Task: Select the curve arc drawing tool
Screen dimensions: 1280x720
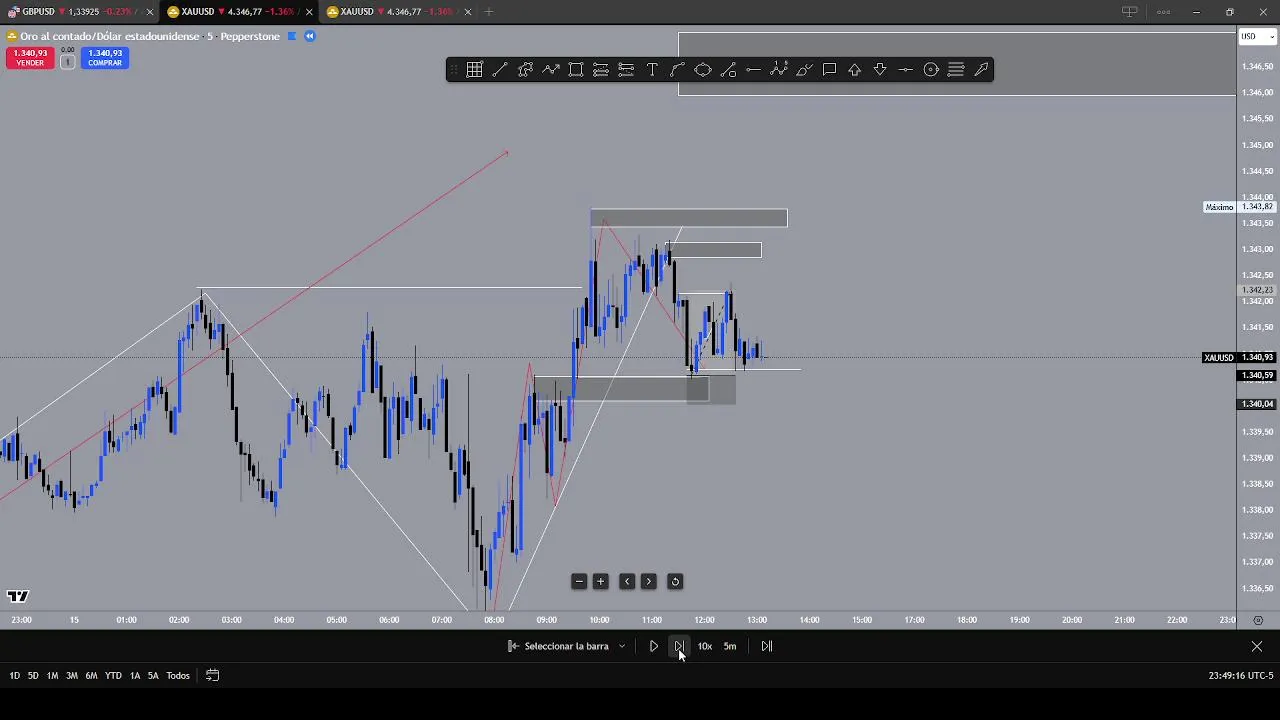Action: (677, 69)
